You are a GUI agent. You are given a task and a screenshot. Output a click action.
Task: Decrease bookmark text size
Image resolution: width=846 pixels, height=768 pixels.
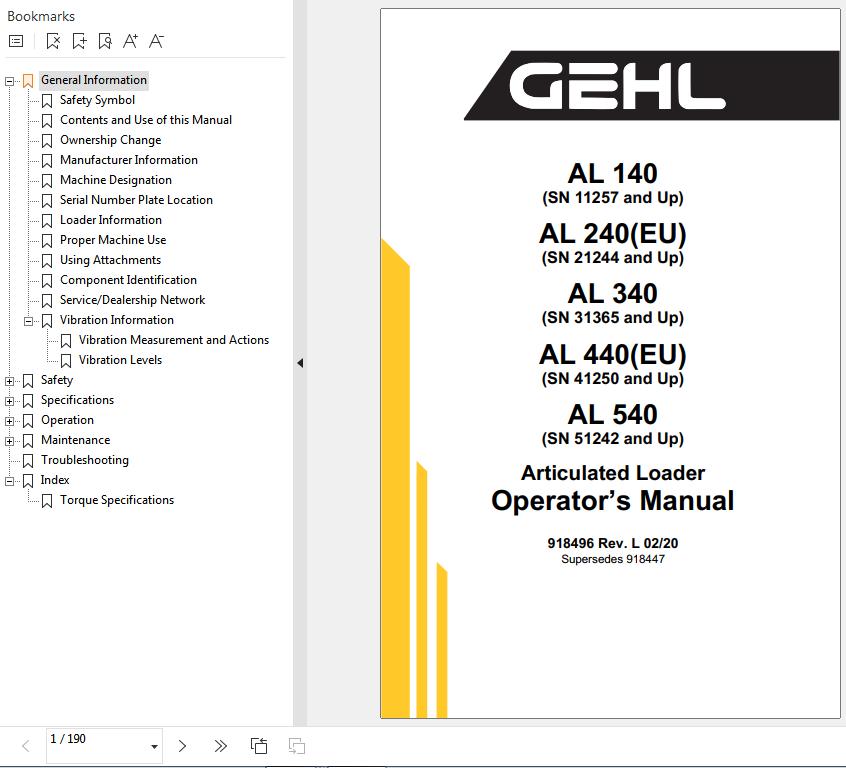[x=156, y=41]
